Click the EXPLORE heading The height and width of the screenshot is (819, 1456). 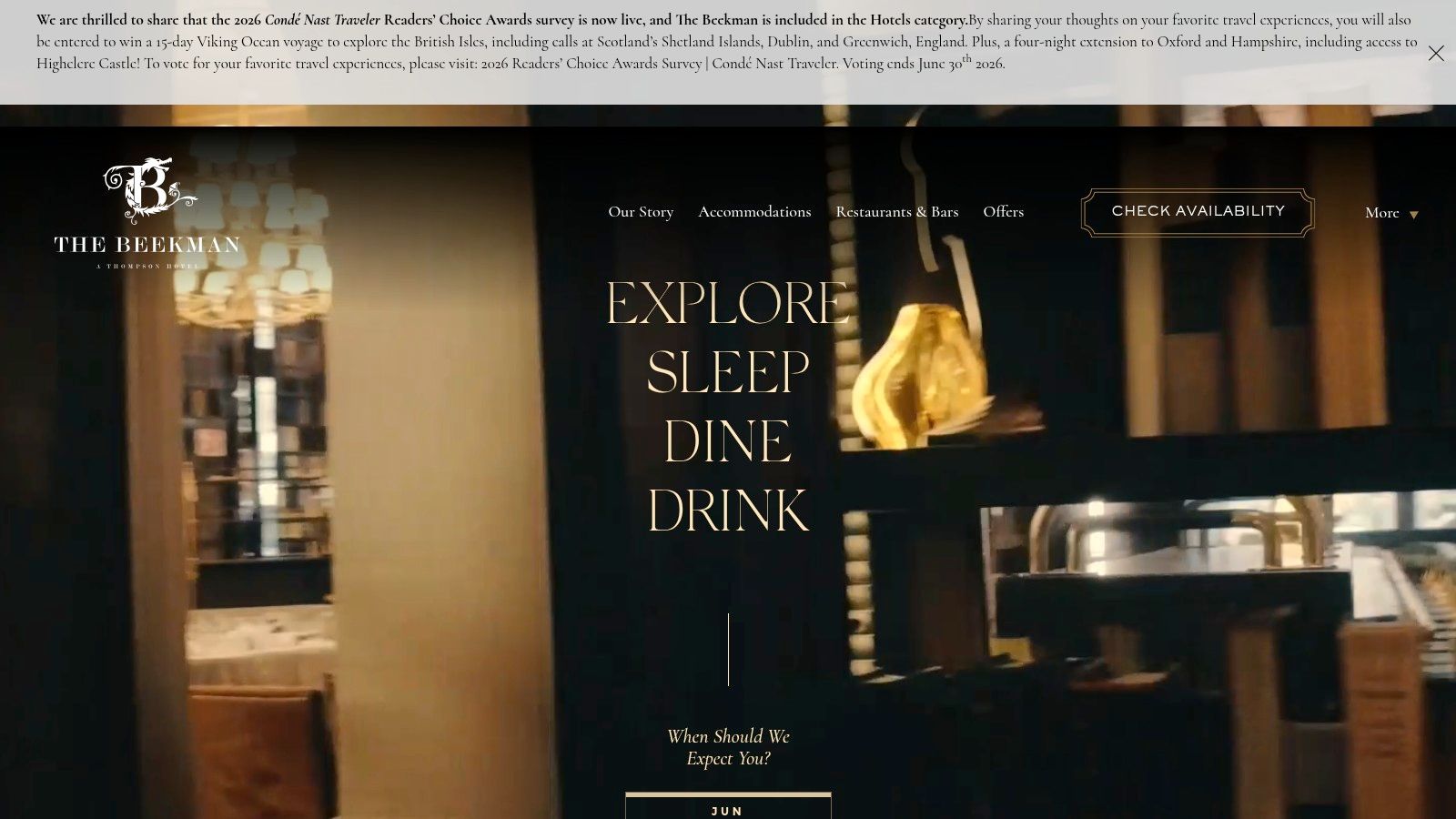(728, 303)
